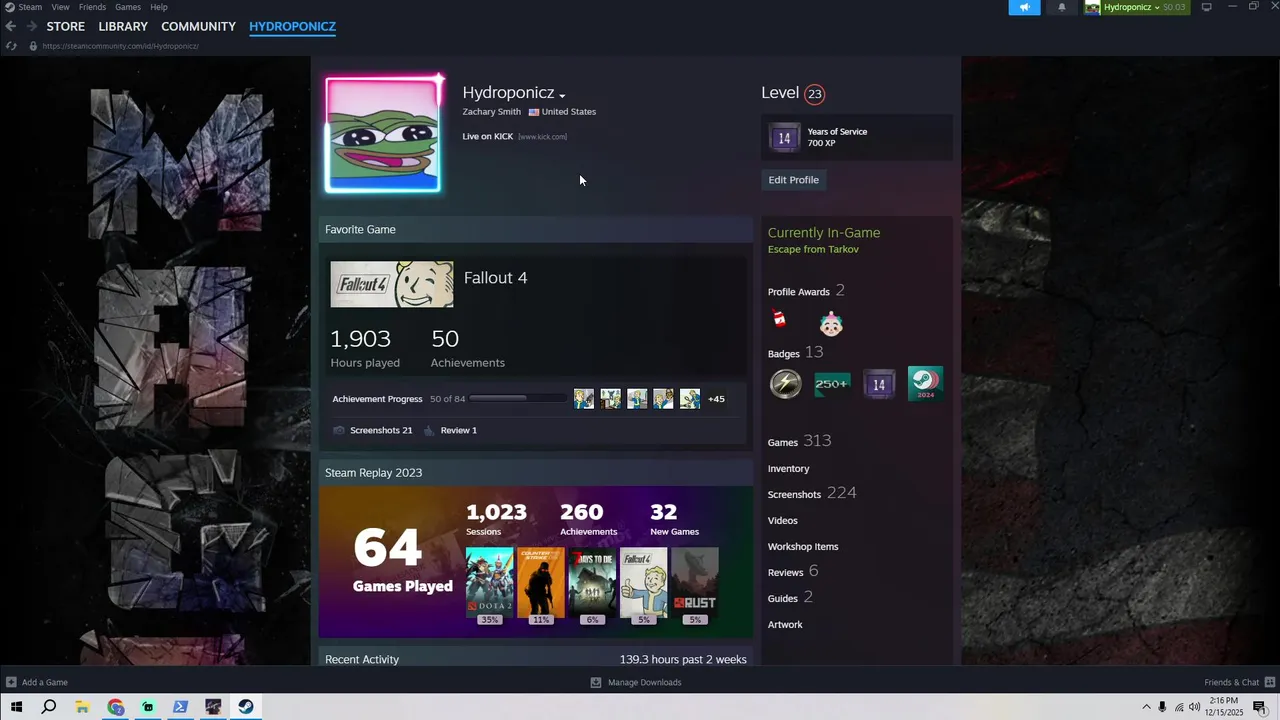The image size is (1280, 720).
Task: Open the notifications bell
Action: [1062, 7]
